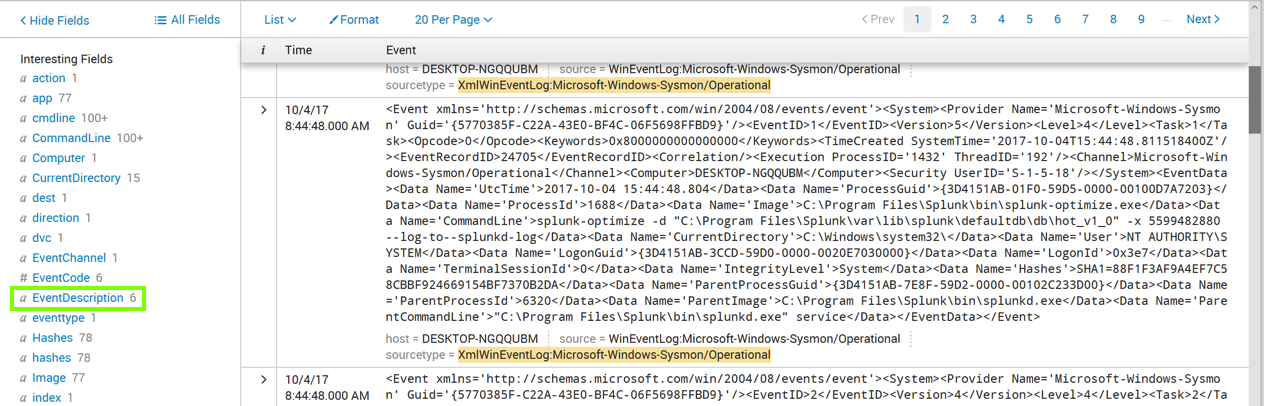Screen dimensions: 1264x406
Task: Jump to results page 9
Action: (1141, 19)
